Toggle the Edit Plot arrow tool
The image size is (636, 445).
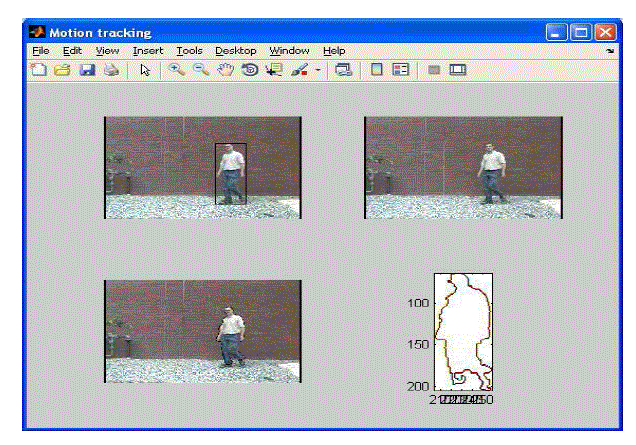(x=144, y=70)
